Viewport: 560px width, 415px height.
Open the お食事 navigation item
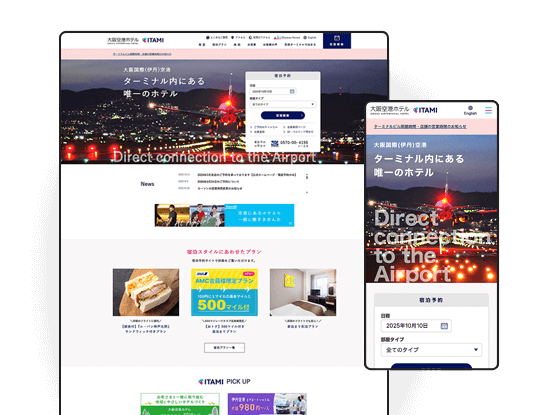(252, 45)
